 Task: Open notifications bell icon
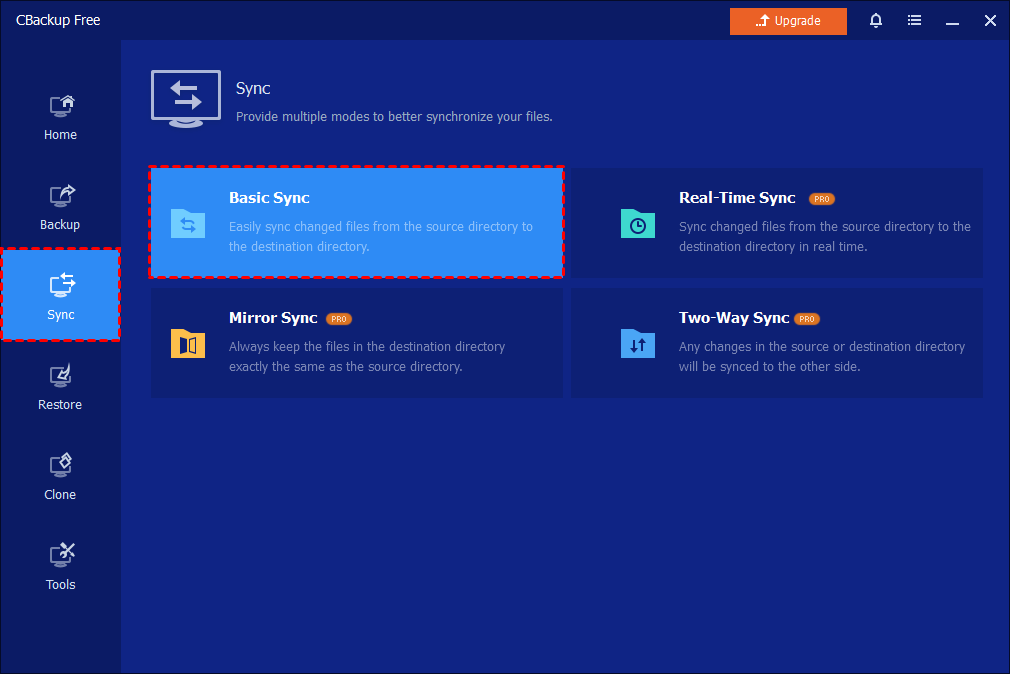(x=876, y=21)
